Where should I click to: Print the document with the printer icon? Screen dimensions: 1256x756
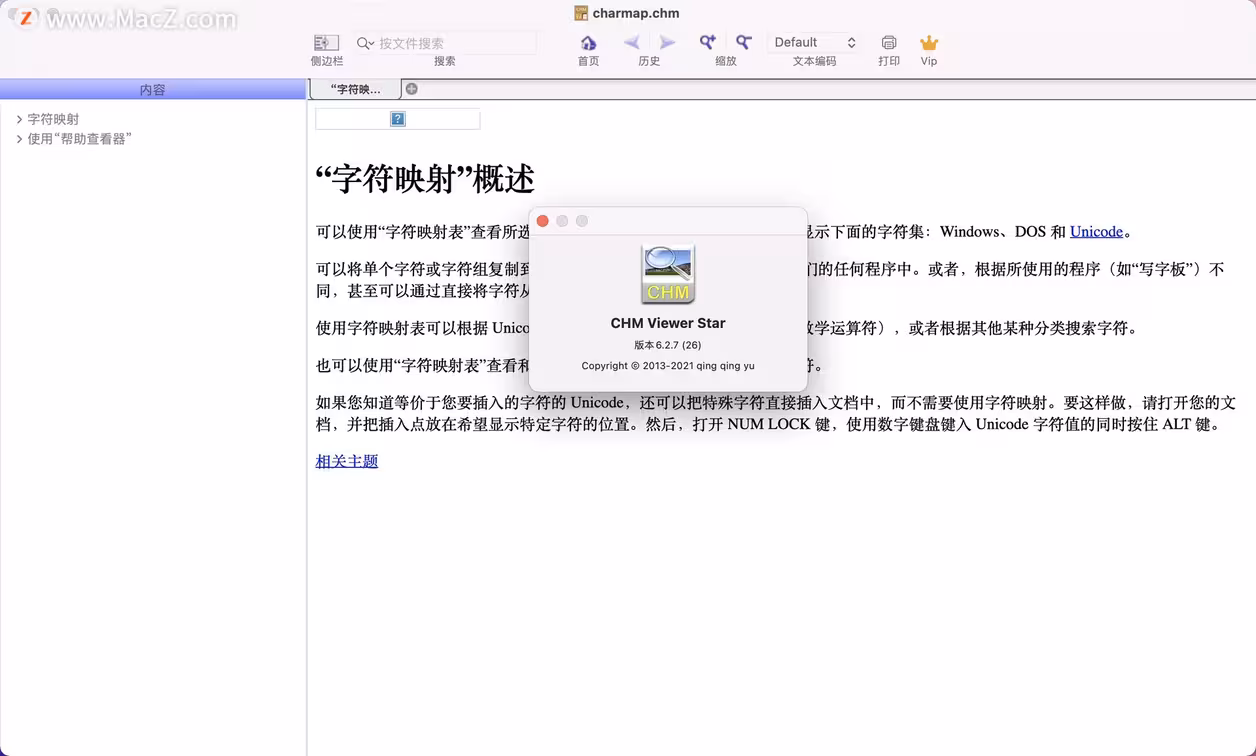[x=889, y=43]
